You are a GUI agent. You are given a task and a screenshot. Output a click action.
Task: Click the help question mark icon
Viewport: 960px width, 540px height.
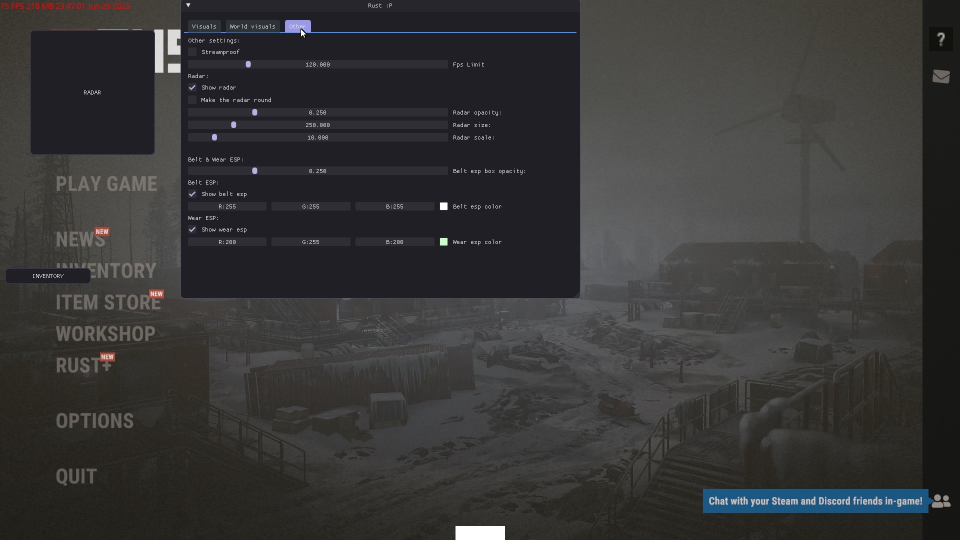click(x=941, y=39)
